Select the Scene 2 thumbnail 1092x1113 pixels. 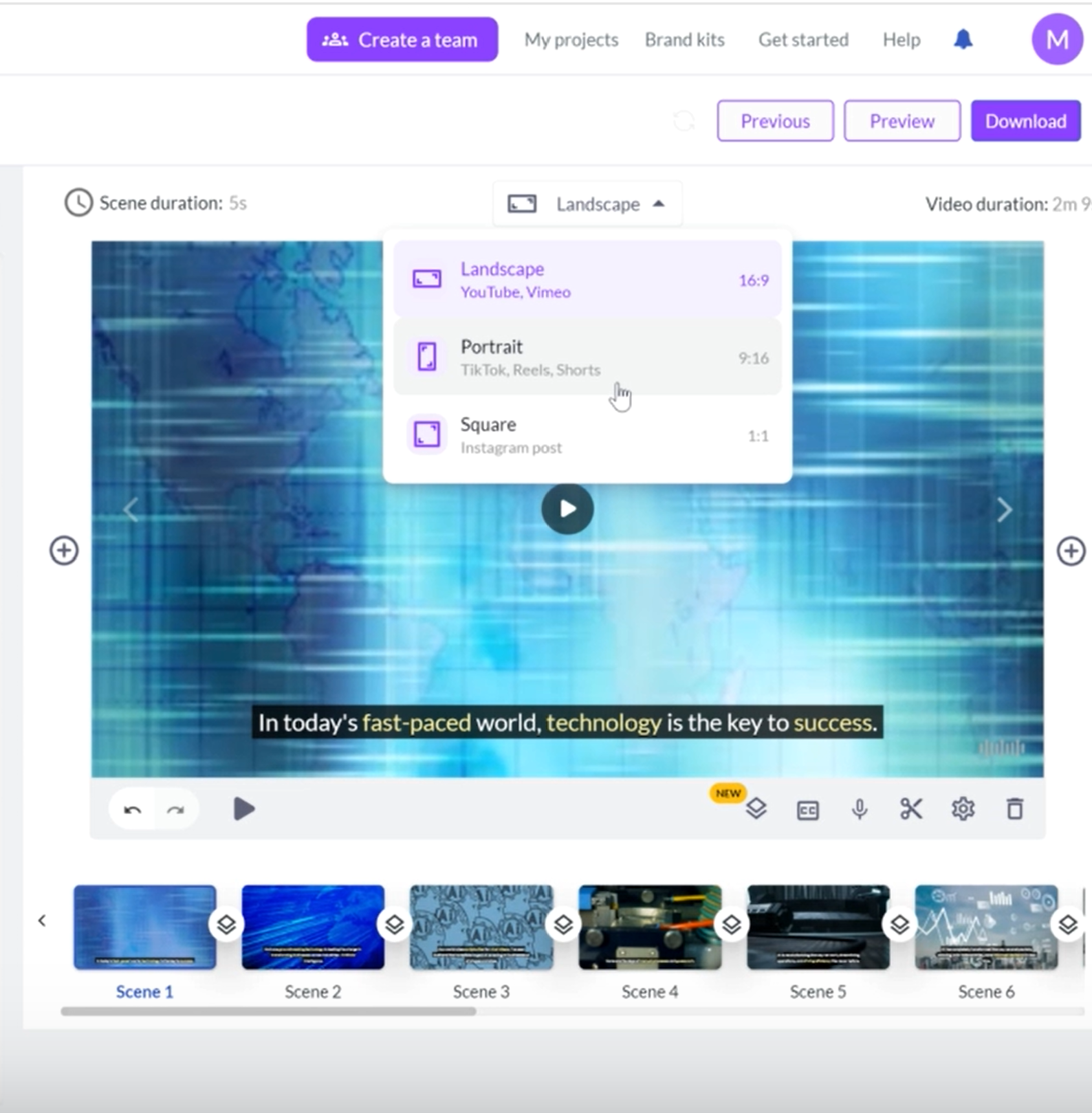point(313,927)
